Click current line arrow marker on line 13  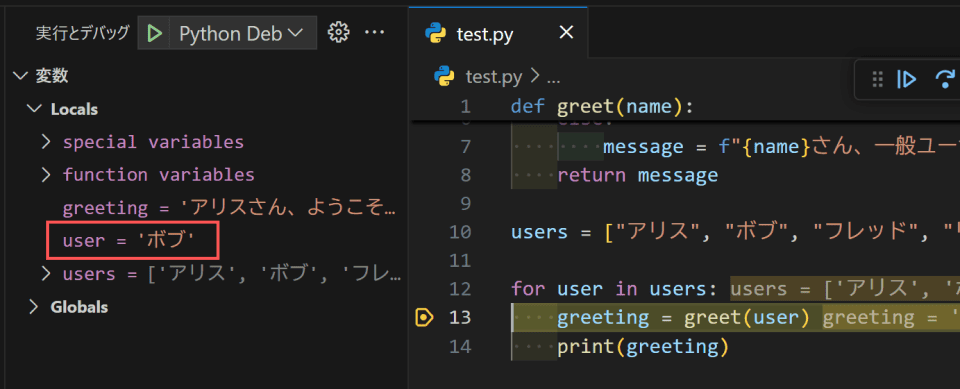click(x=424, y=317)
